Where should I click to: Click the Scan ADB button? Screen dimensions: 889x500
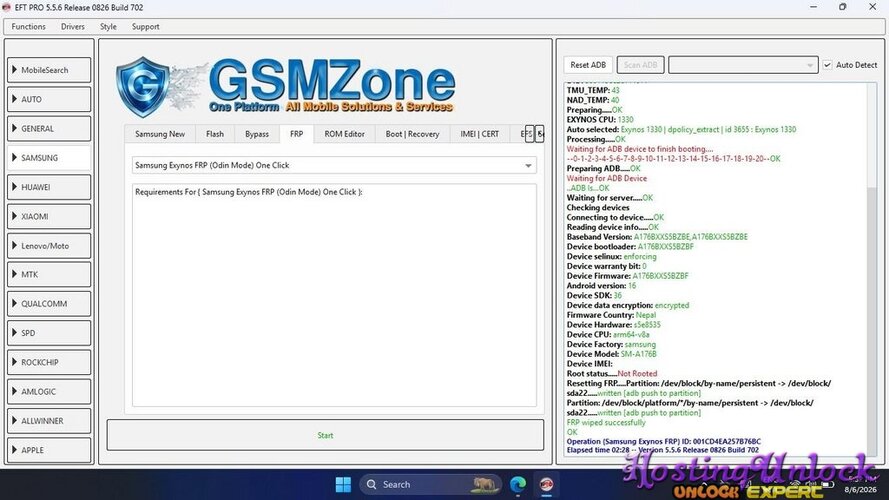[x=641, y=65]
